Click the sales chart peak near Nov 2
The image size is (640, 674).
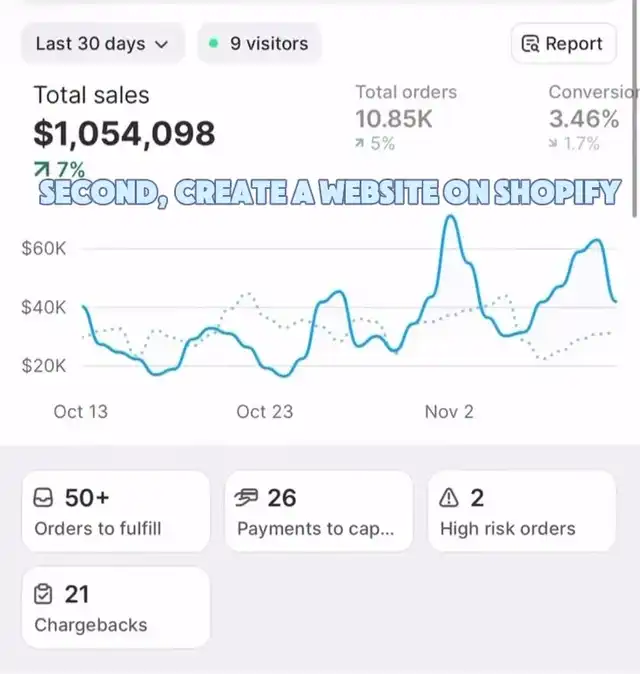(x=451, y=217)
